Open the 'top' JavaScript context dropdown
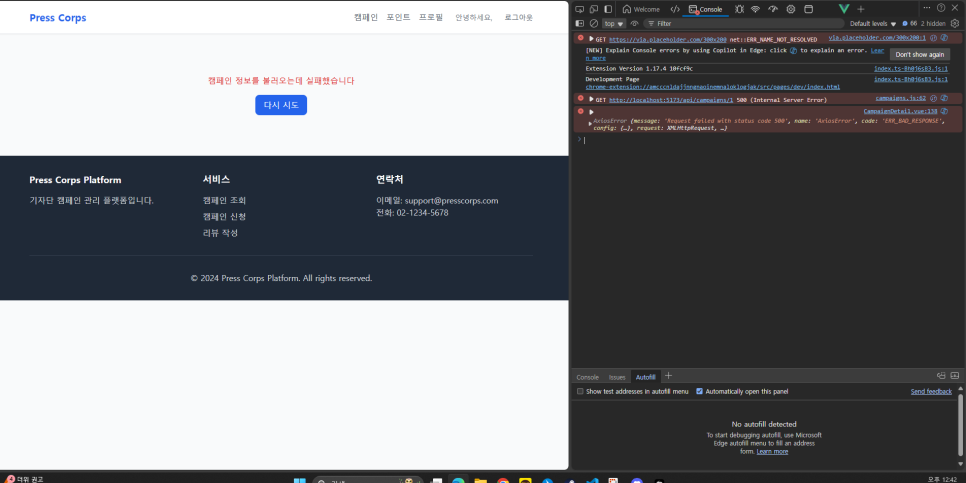The width and height of the screenshot is (966, 483). click(x=614, y=23)
